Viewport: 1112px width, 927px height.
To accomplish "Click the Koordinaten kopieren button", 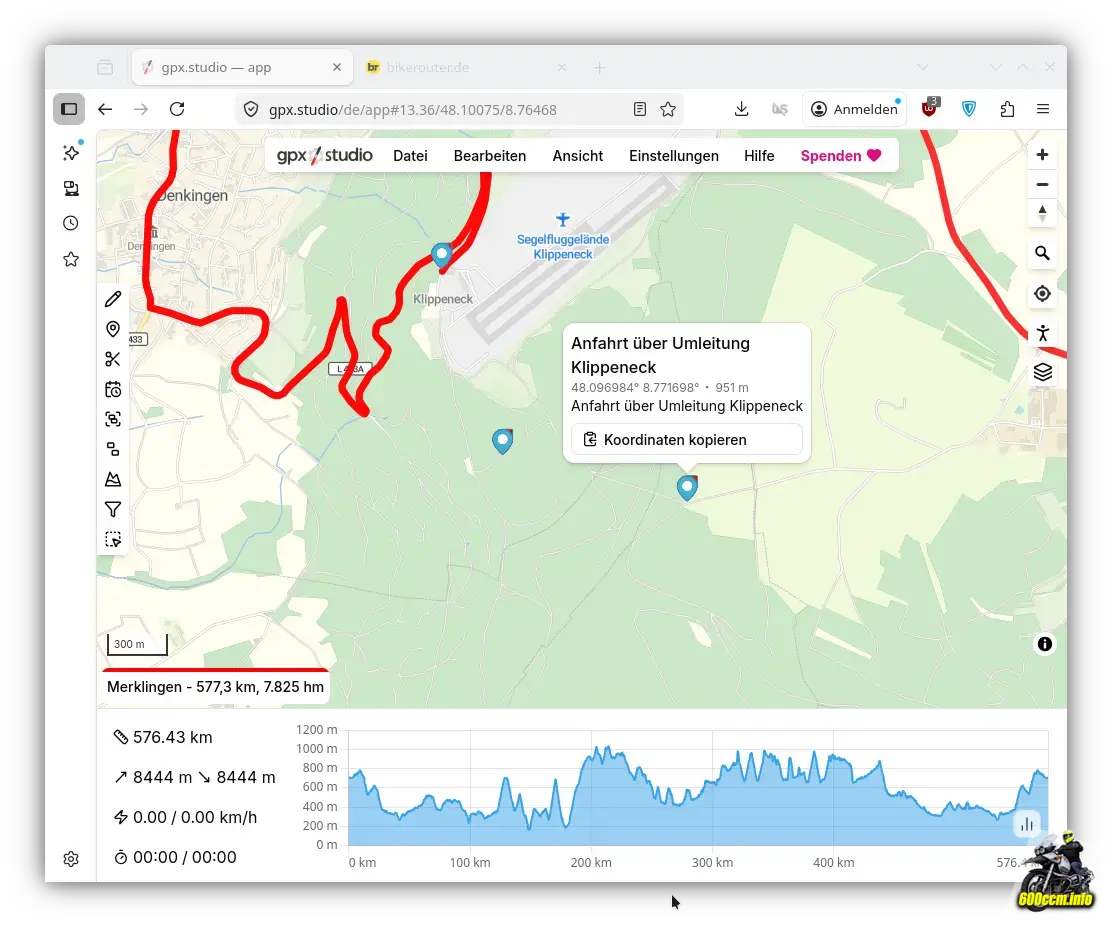I will tap(686, 439).
